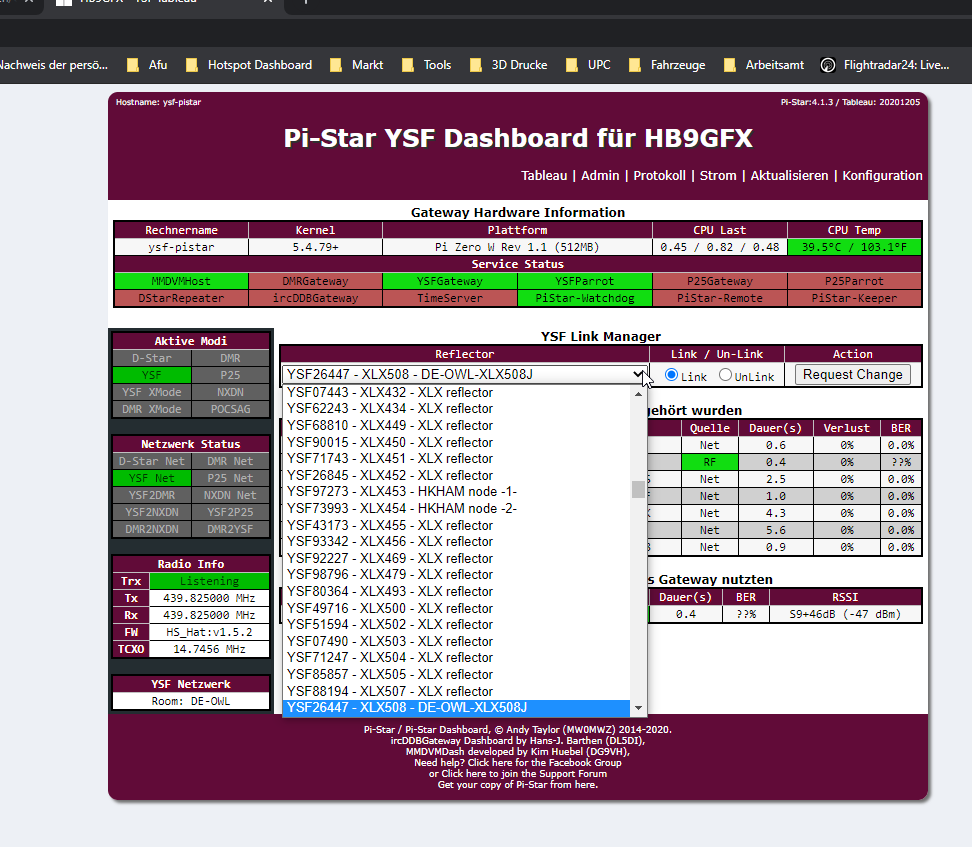Viewport: 972px width, 847px height.
Task: Open the Admin page
Action: tap(600, 175)
